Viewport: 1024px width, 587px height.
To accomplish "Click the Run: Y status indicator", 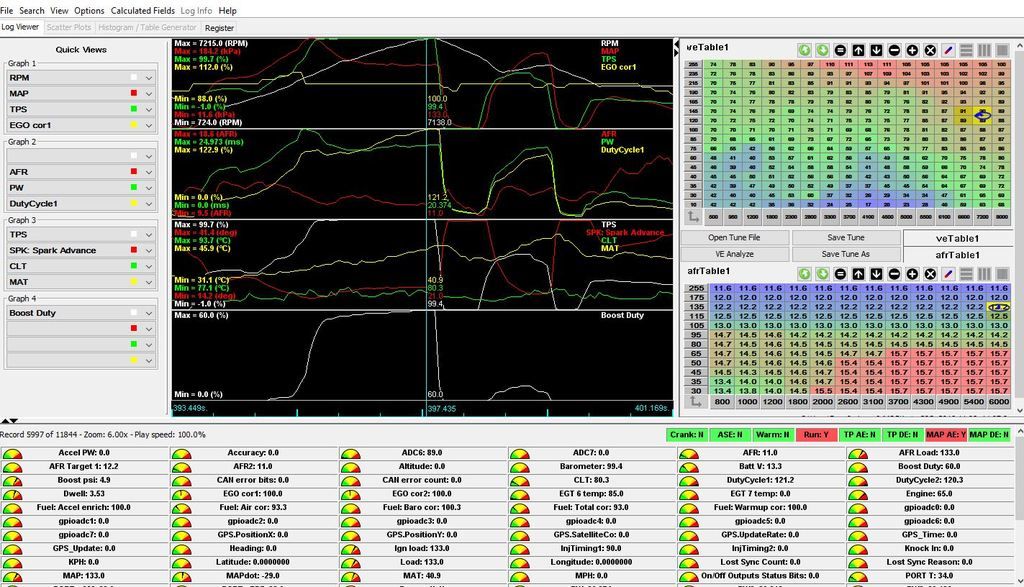I will click(x=816, y=434).
